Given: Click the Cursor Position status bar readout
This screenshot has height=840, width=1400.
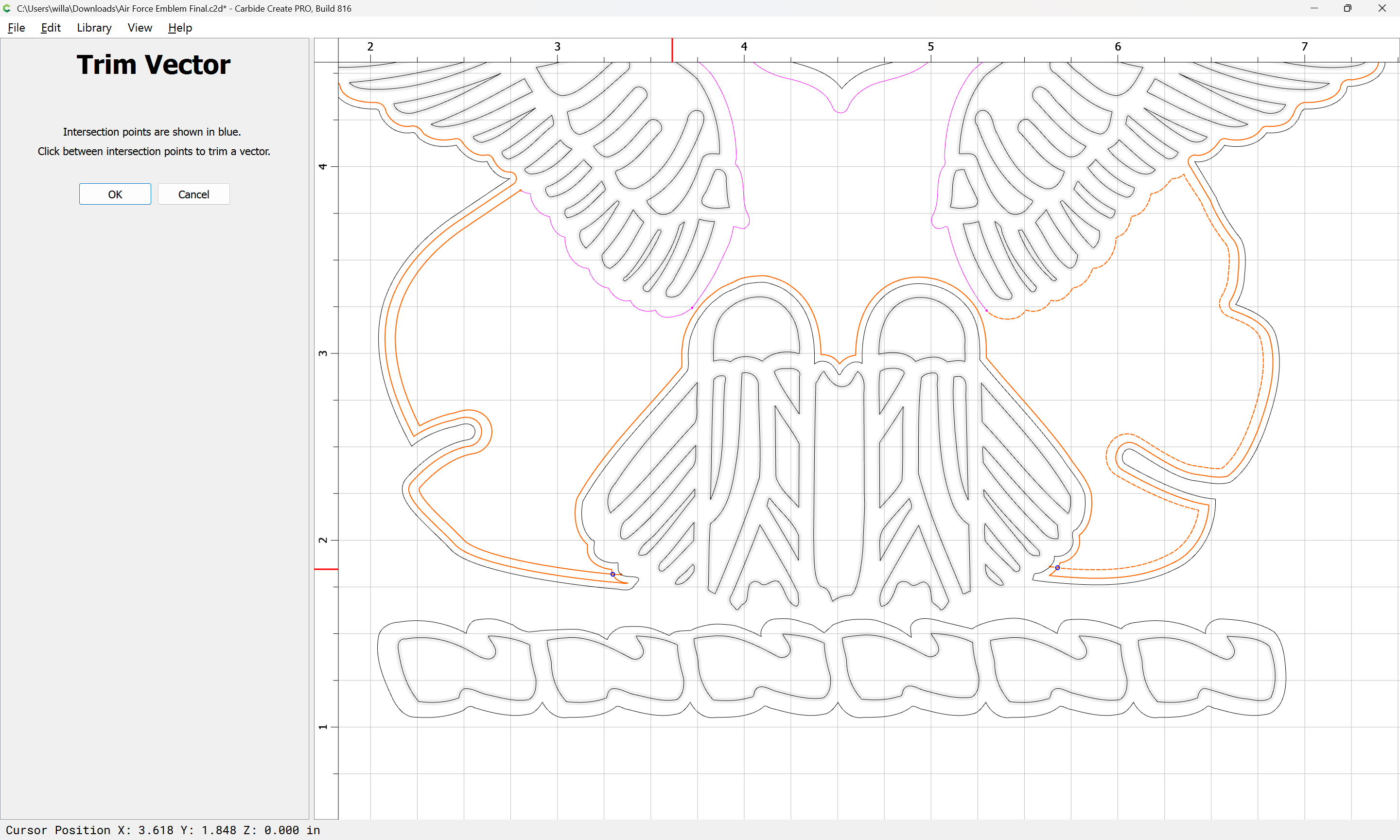Looking at the screenshot, I should click(163, 830).
